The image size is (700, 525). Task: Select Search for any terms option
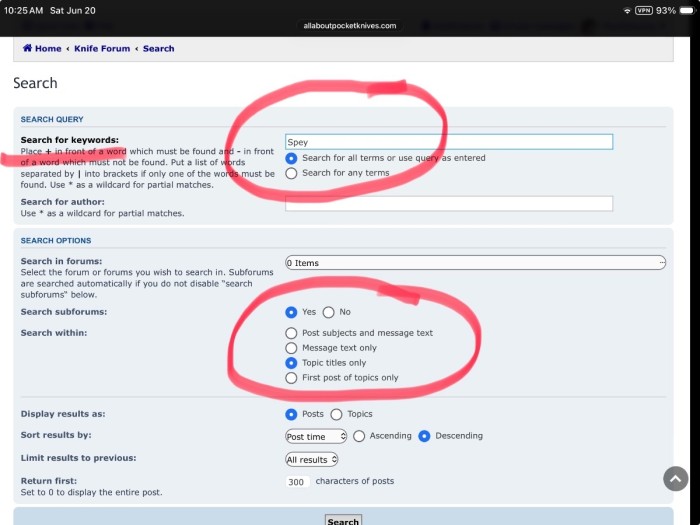pos(291,173)
